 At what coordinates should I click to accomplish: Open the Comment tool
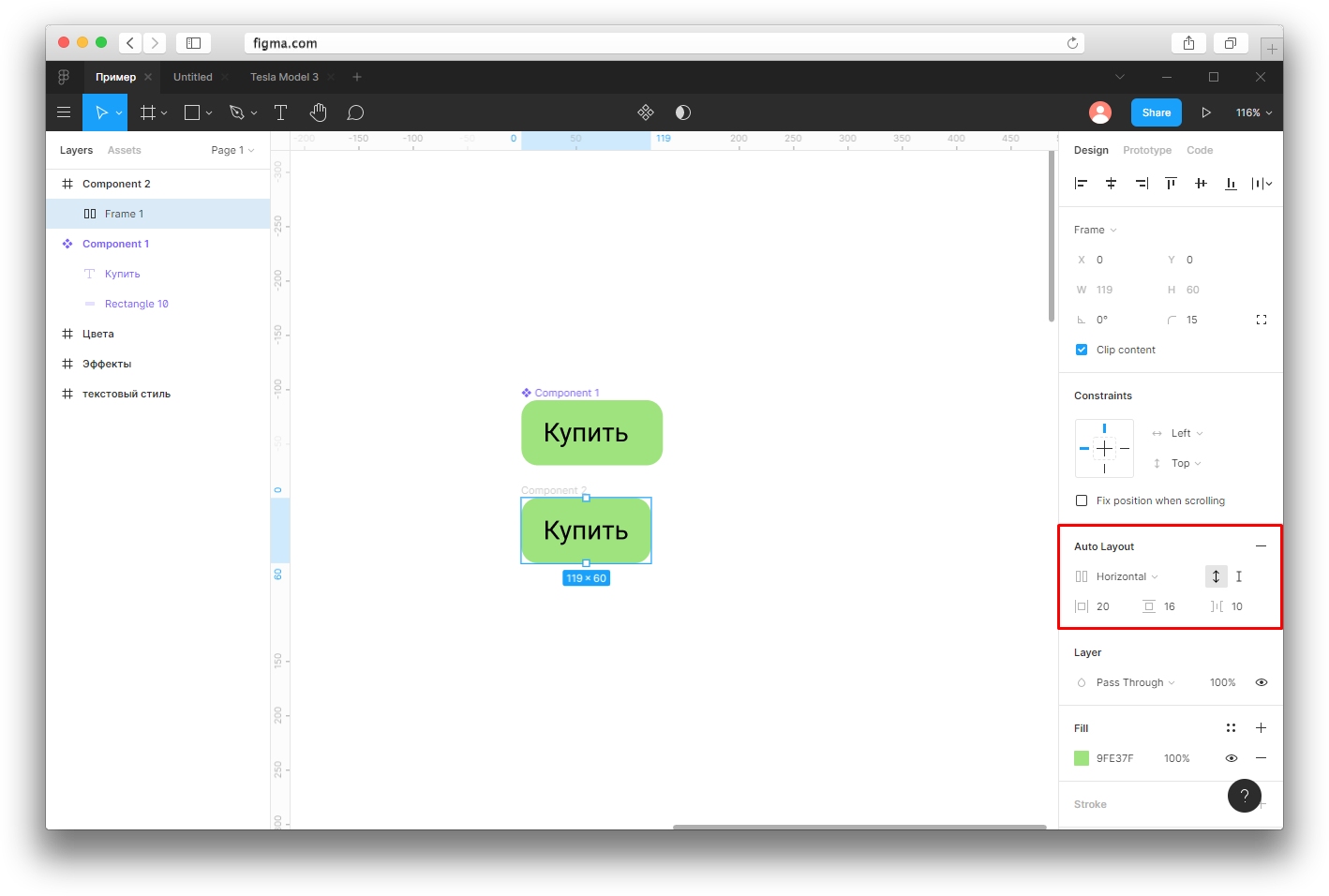point(355,112)
